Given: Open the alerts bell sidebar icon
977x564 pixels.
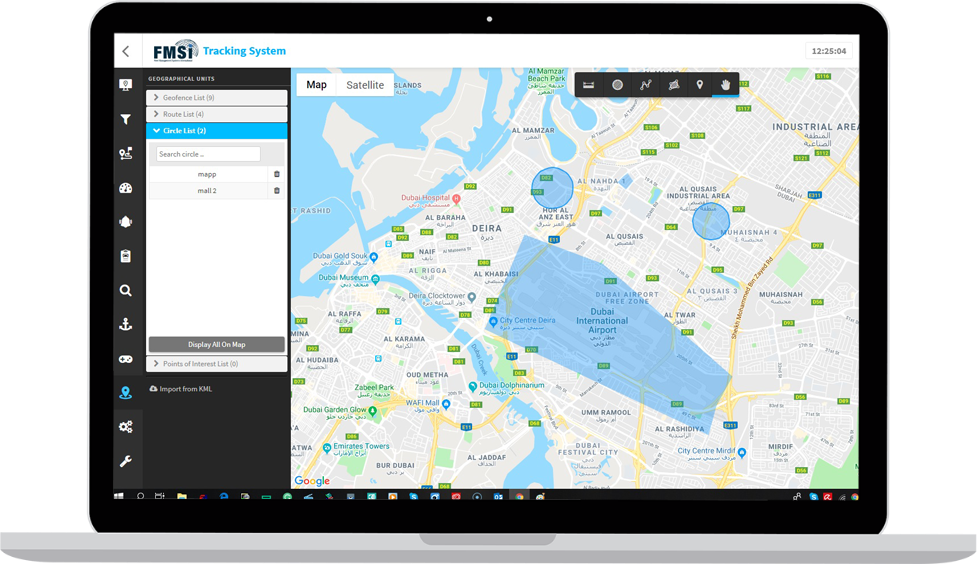Looking at the screenshot, I should [x=126, y=222].
